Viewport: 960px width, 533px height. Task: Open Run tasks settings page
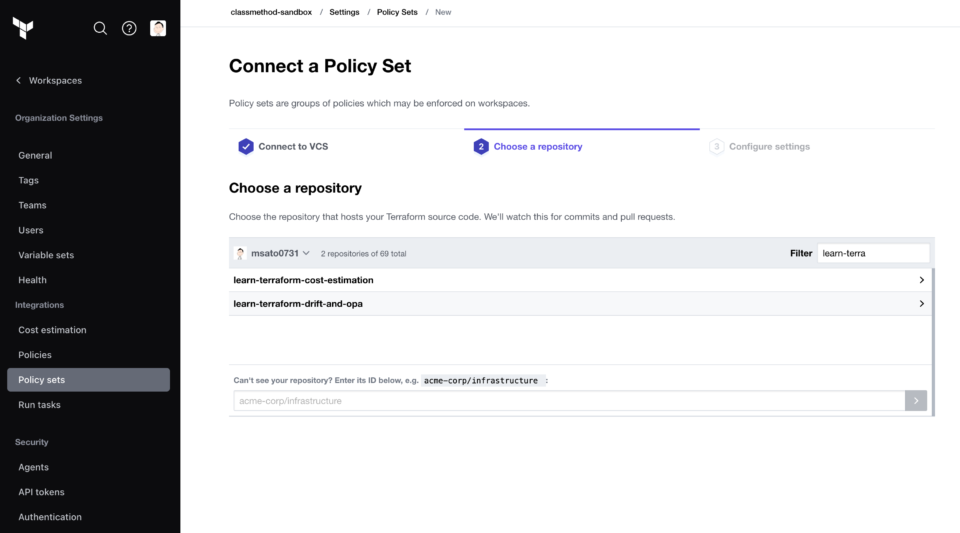39,404
